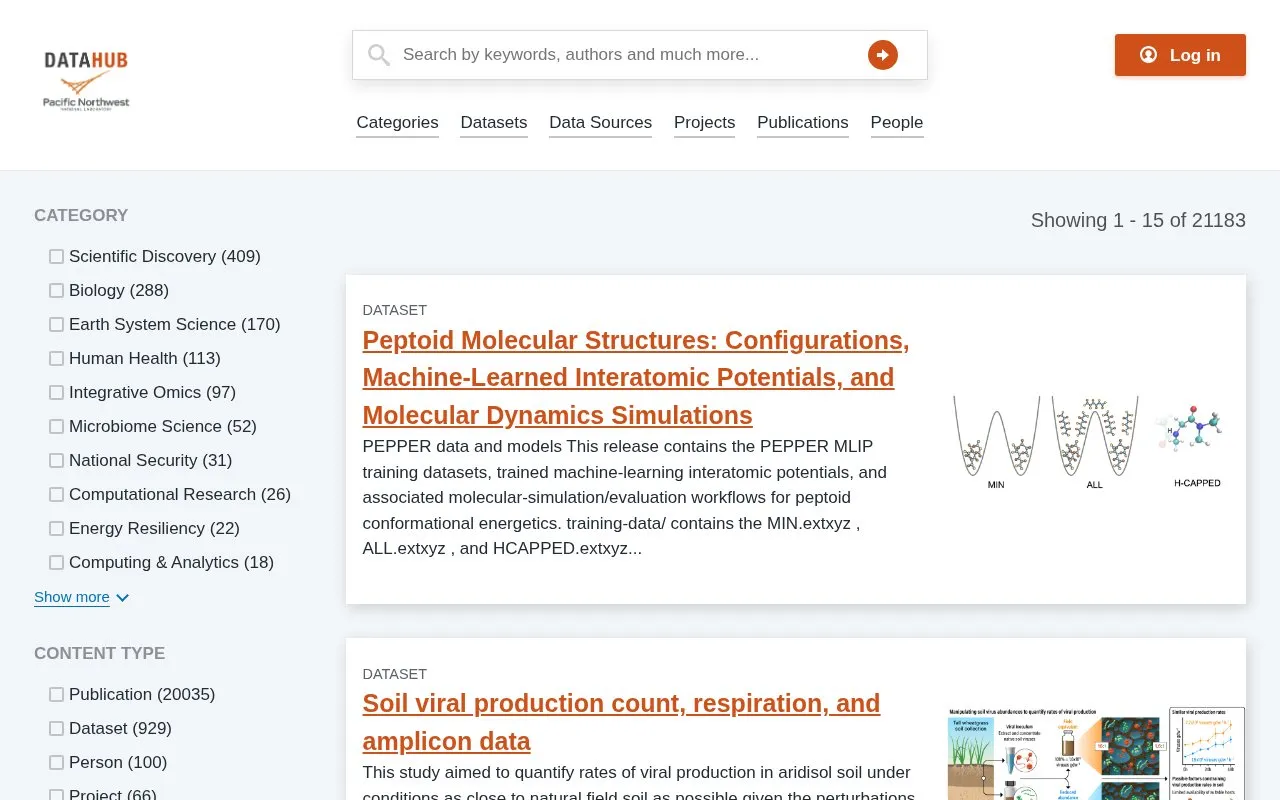This screenshot has height=800, width=1280.
Task: Tick Computing & Analytics (18) checkbox
Action: point(56,563)
